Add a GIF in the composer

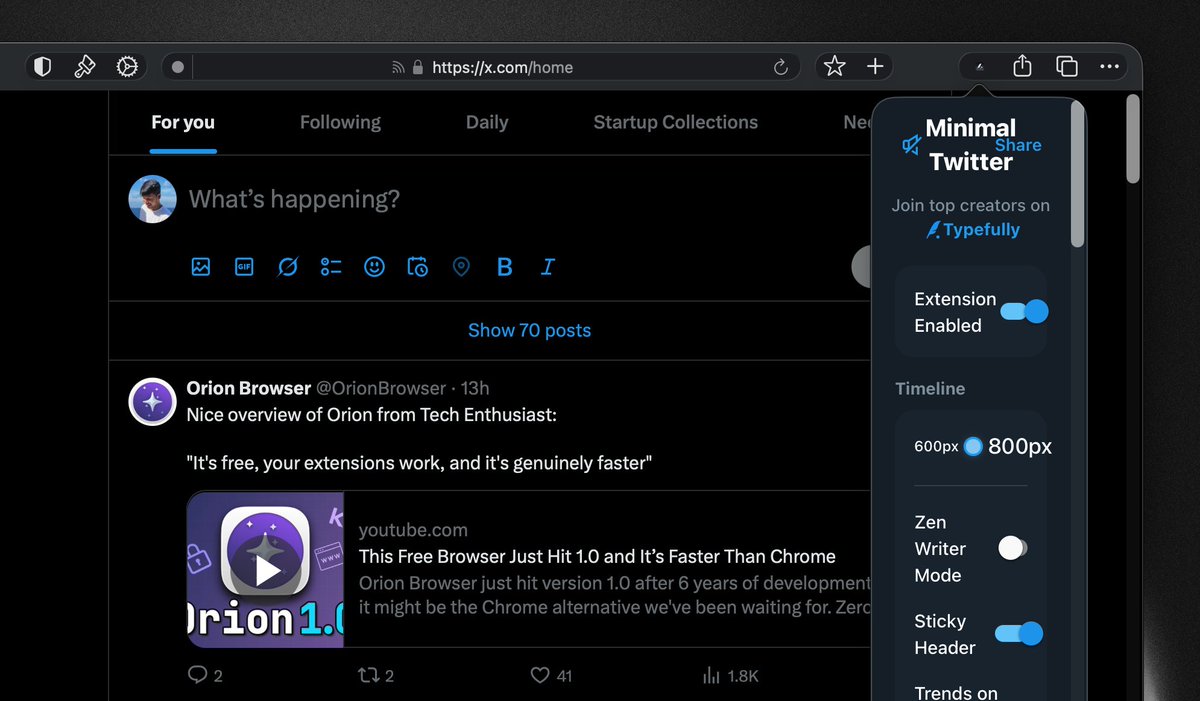pos(244,267)
